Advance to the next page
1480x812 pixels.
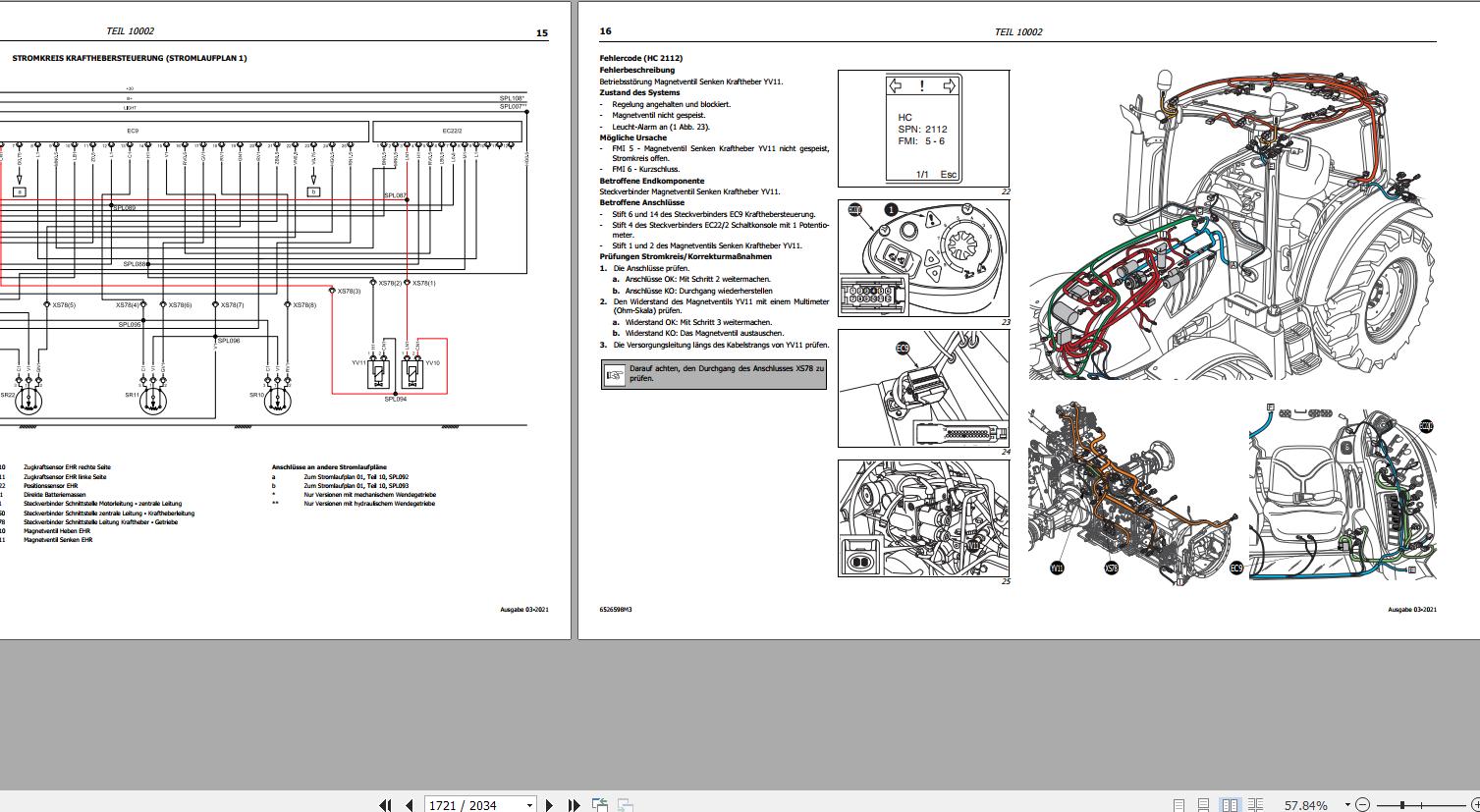549,805
